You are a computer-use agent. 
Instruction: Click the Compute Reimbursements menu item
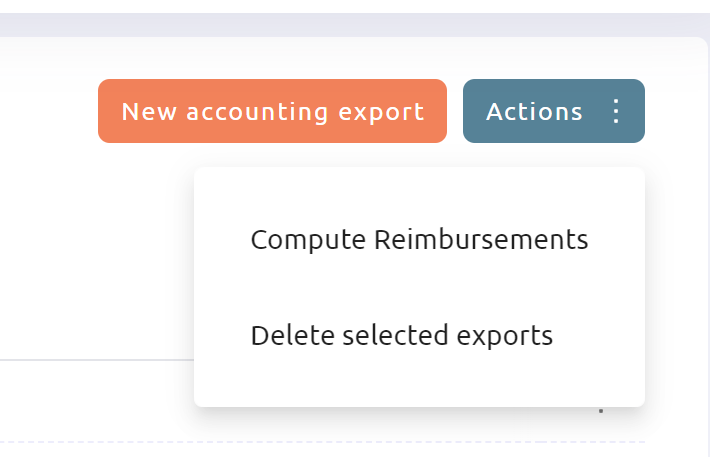tap(419, 239)
